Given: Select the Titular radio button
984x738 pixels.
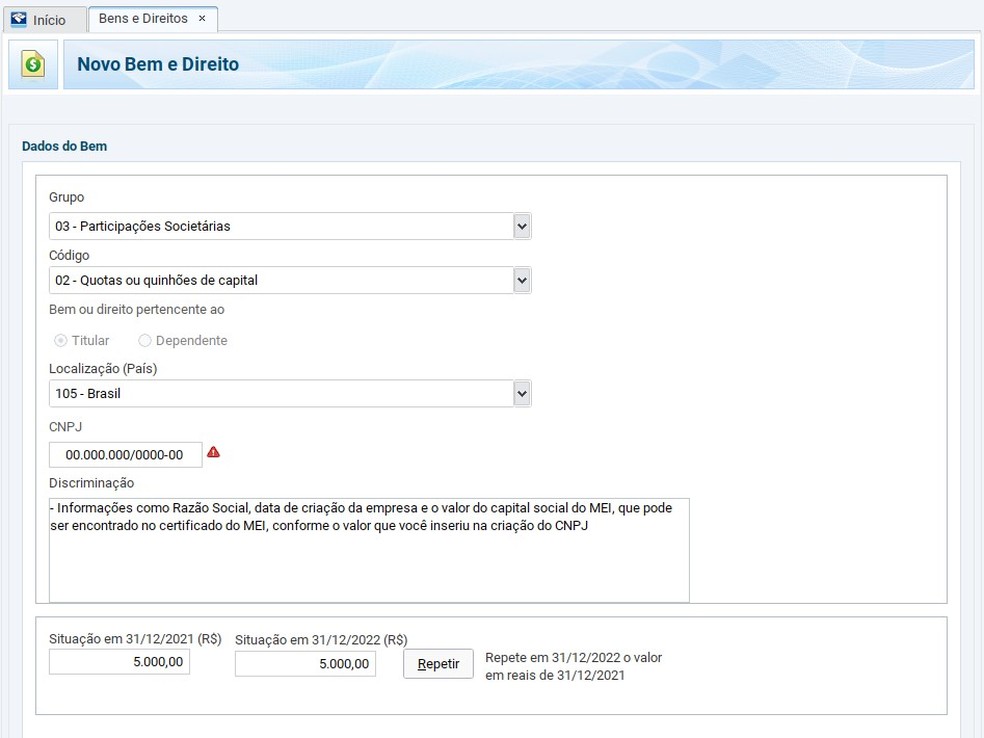Looking at the screenshot, I should pyautogui.click(x=61, y=341).
